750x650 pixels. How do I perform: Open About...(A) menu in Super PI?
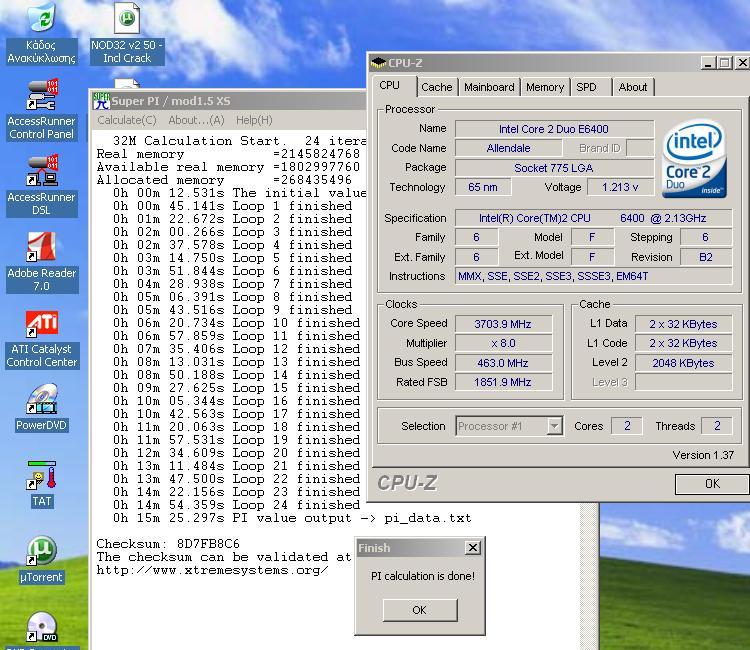196,120
